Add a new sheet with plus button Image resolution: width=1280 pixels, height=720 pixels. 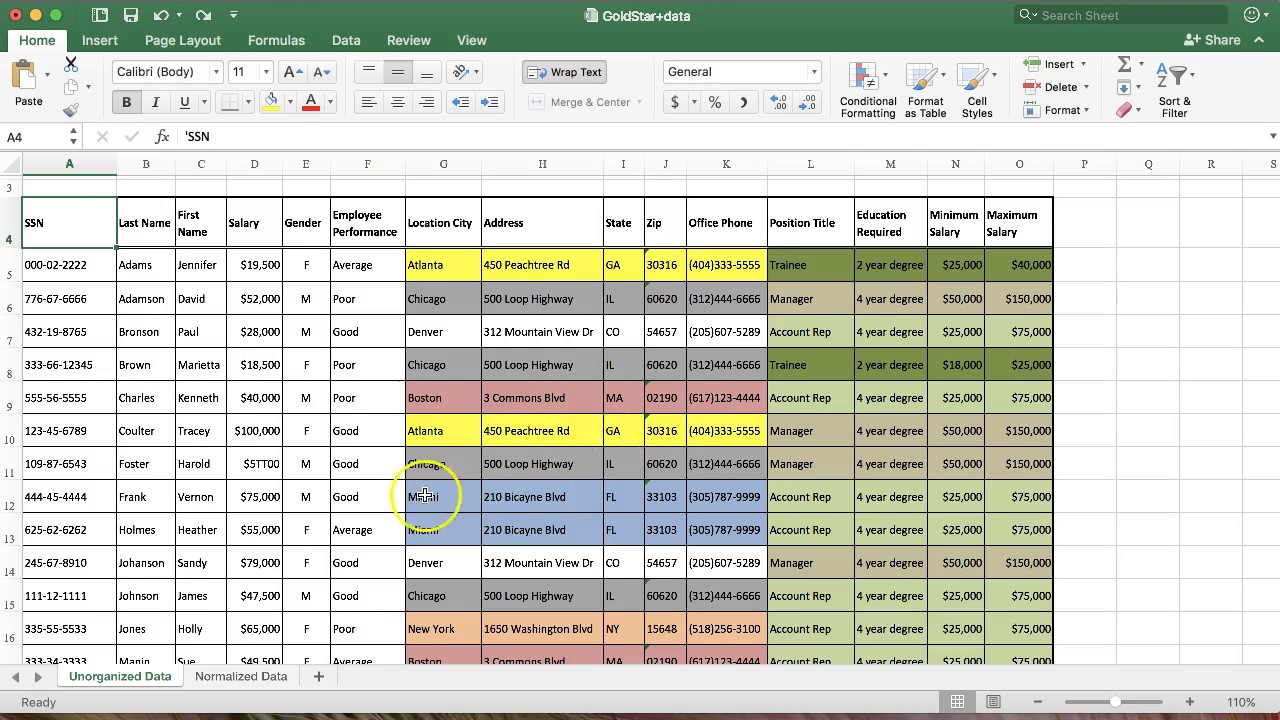click(x=318, y=676)
